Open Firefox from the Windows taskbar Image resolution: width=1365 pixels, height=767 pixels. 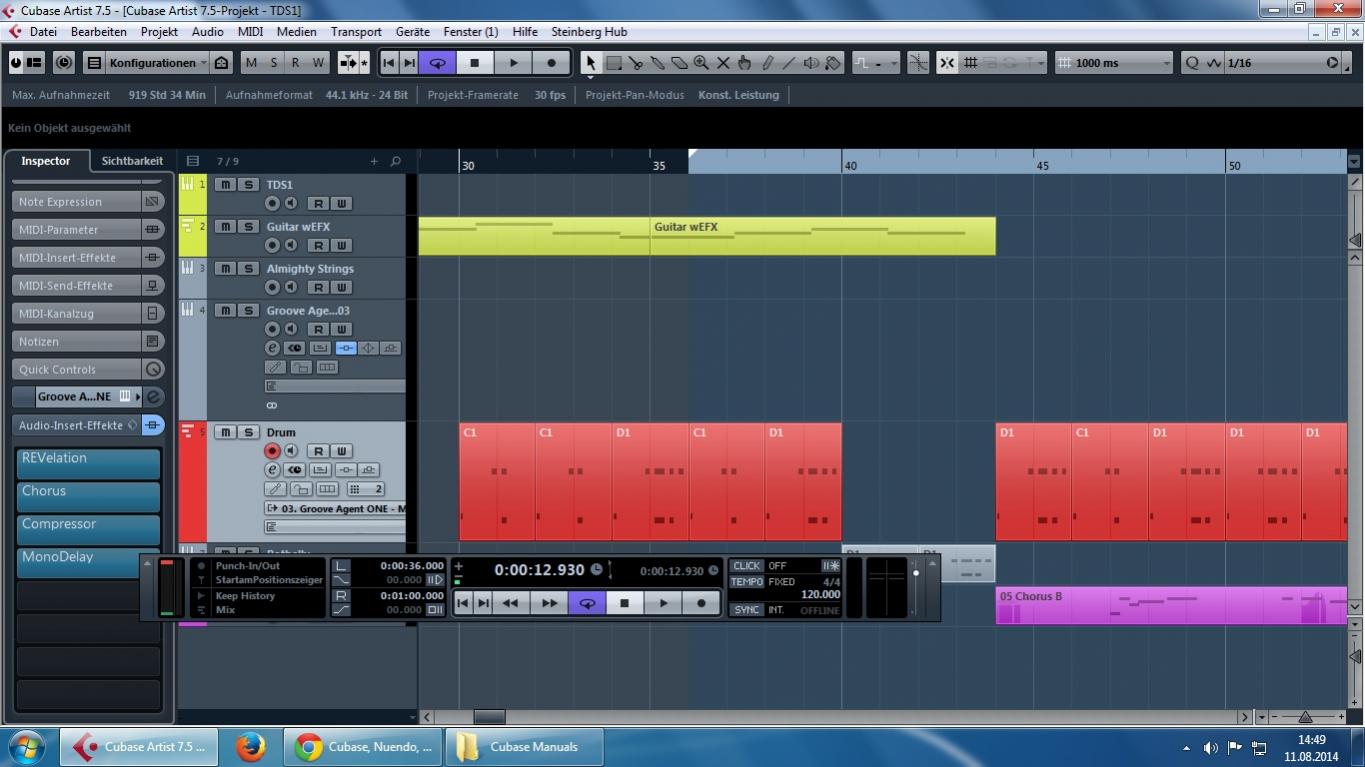pos(250,746)
